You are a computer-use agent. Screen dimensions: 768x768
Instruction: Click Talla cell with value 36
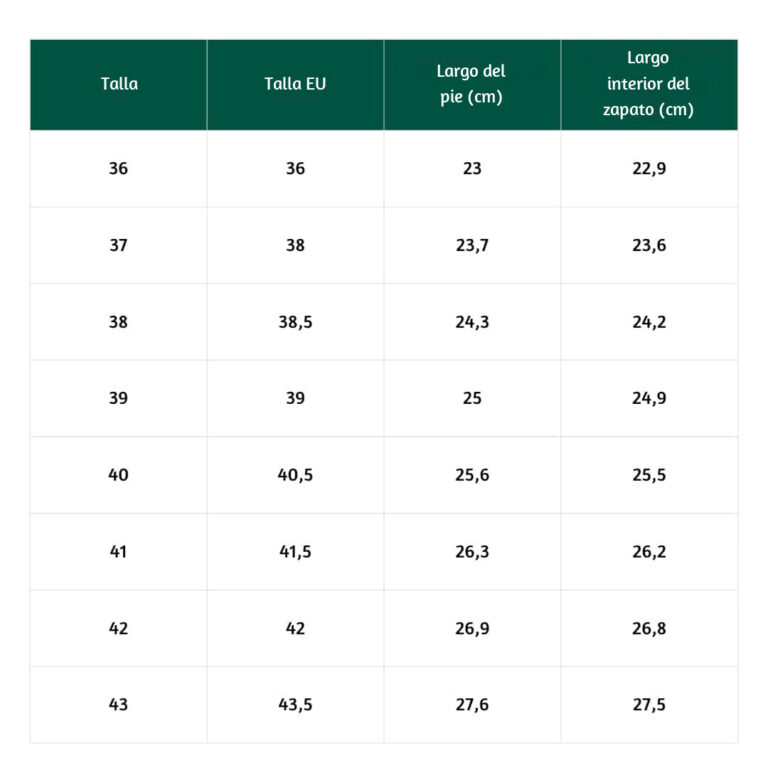point(119,168)
